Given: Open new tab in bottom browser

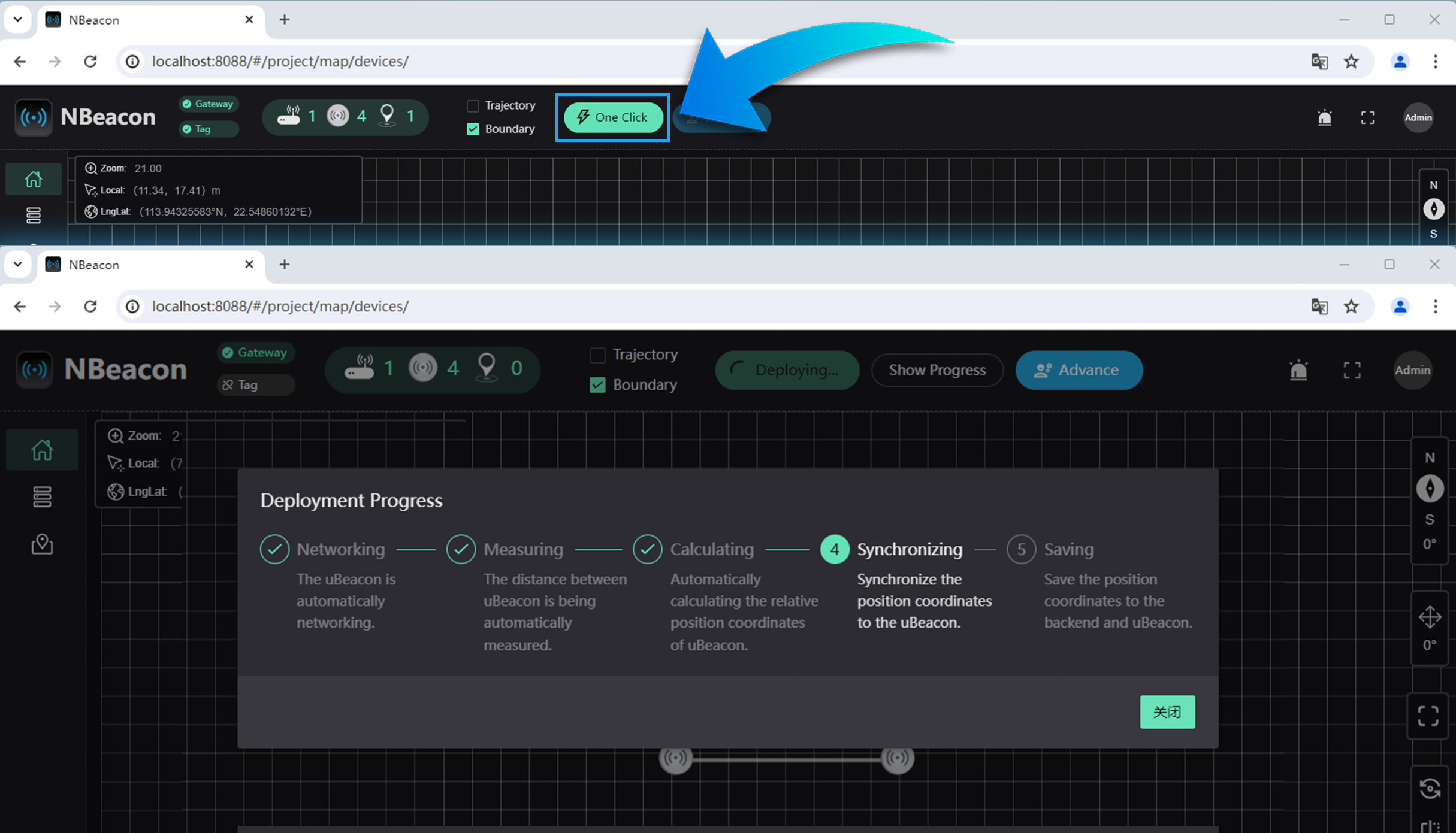Looking at the screenshot, I should click(285, 264).
